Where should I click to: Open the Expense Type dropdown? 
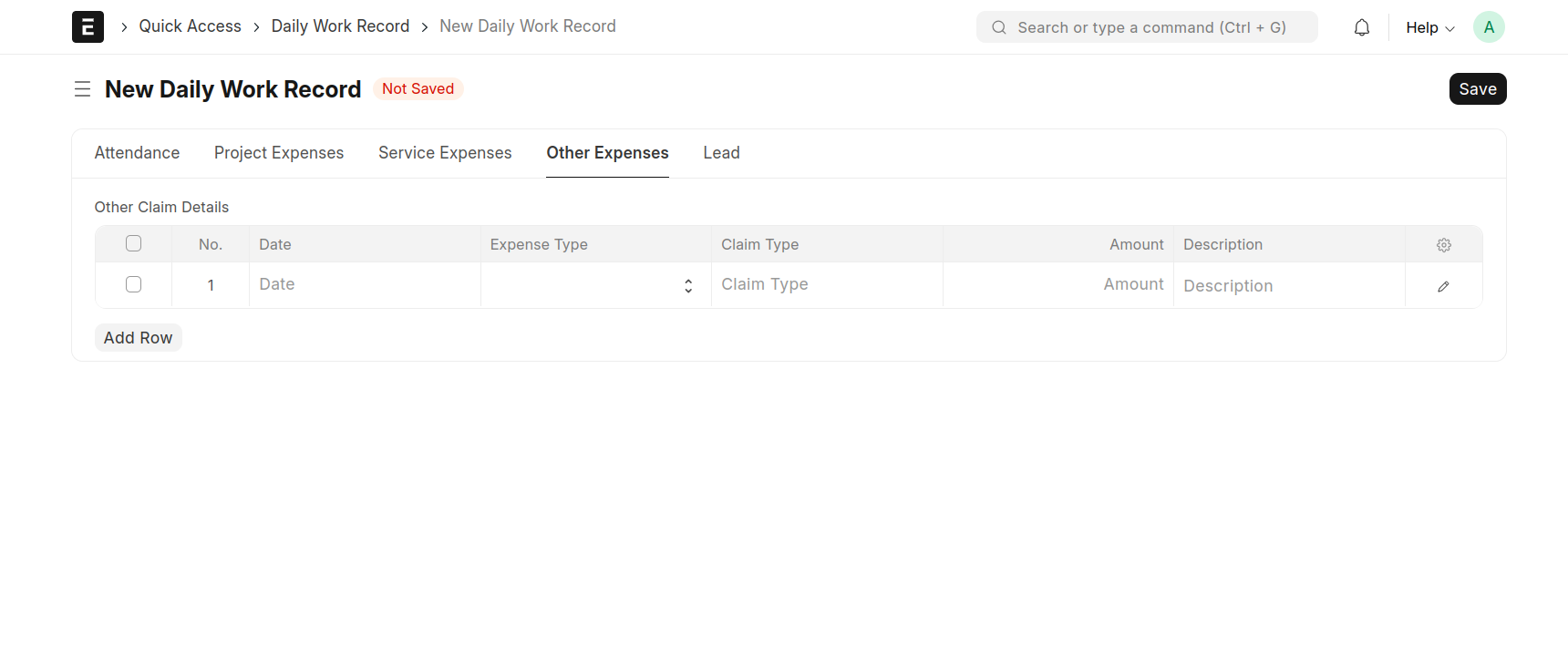click(x=595, y=285)
